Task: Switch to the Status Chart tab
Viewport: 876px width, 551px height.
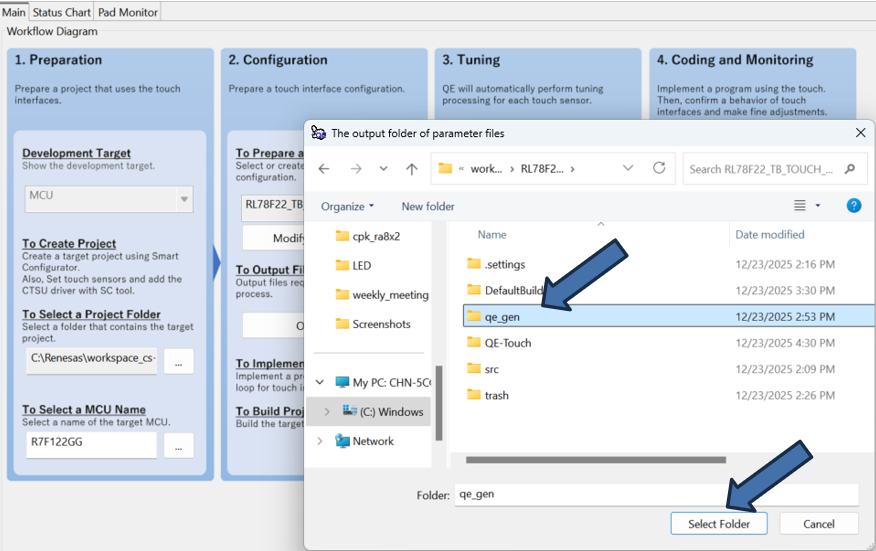Action: [61, 12]
